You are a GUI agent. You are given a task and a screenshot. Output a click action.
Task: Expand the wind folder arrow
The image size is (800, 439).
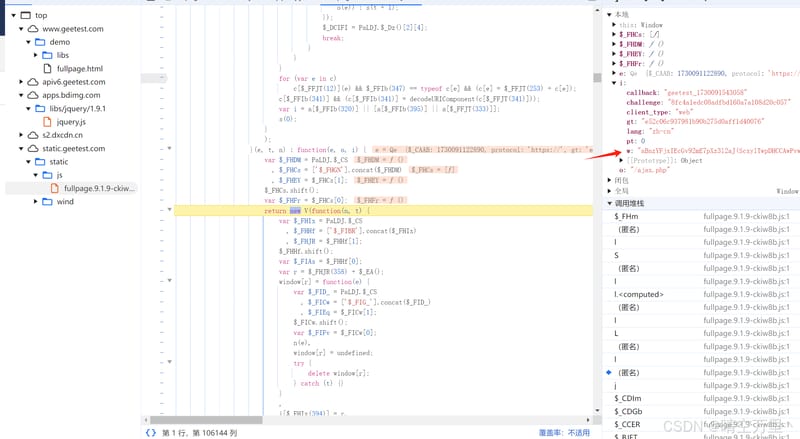click(36, 201)
